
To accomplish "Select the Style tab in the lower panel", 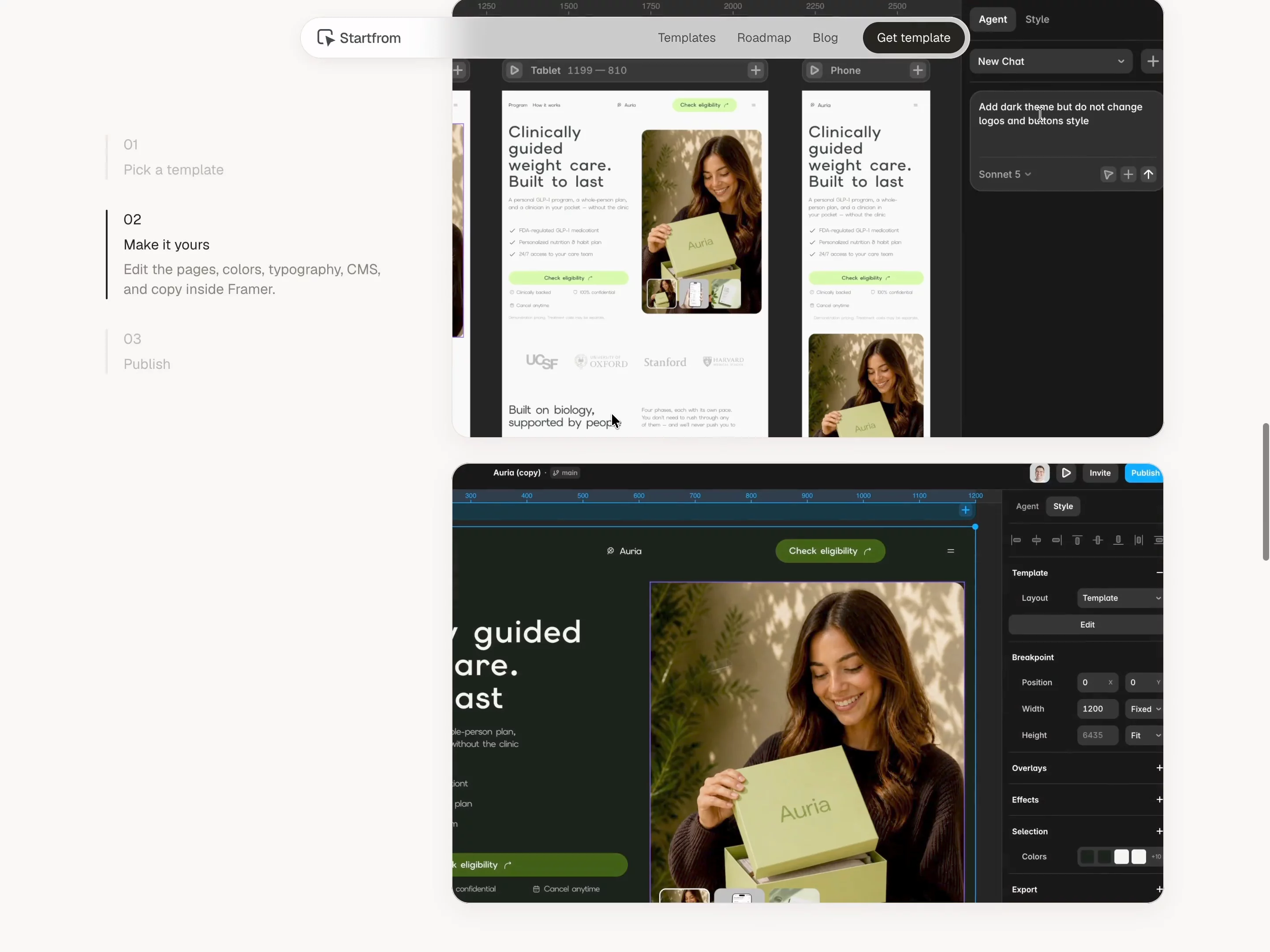I will pyautogui.click(x=1063, y=506).
